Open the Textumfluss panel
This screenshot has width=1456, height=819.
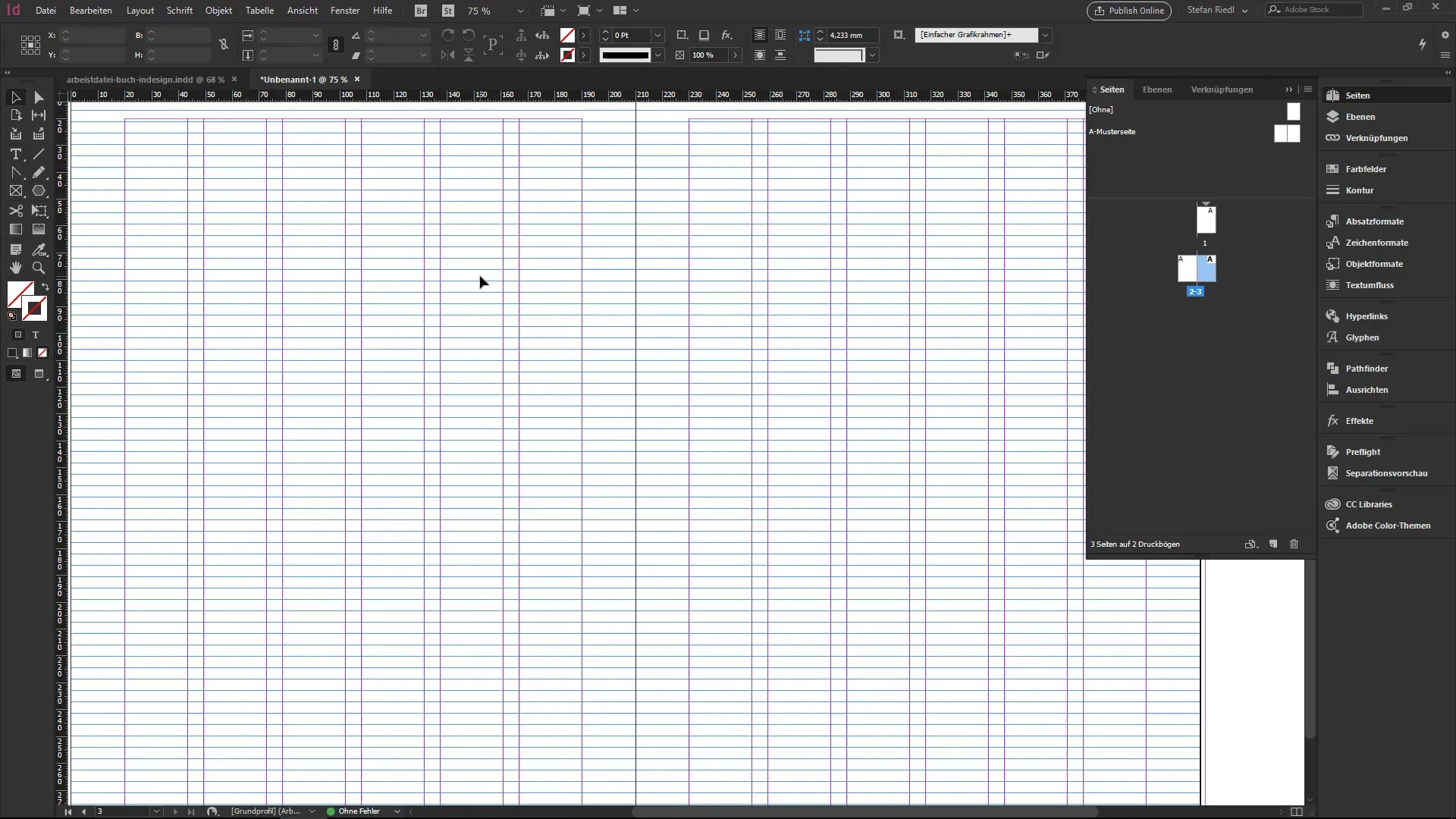click(x=1370, y=285)
